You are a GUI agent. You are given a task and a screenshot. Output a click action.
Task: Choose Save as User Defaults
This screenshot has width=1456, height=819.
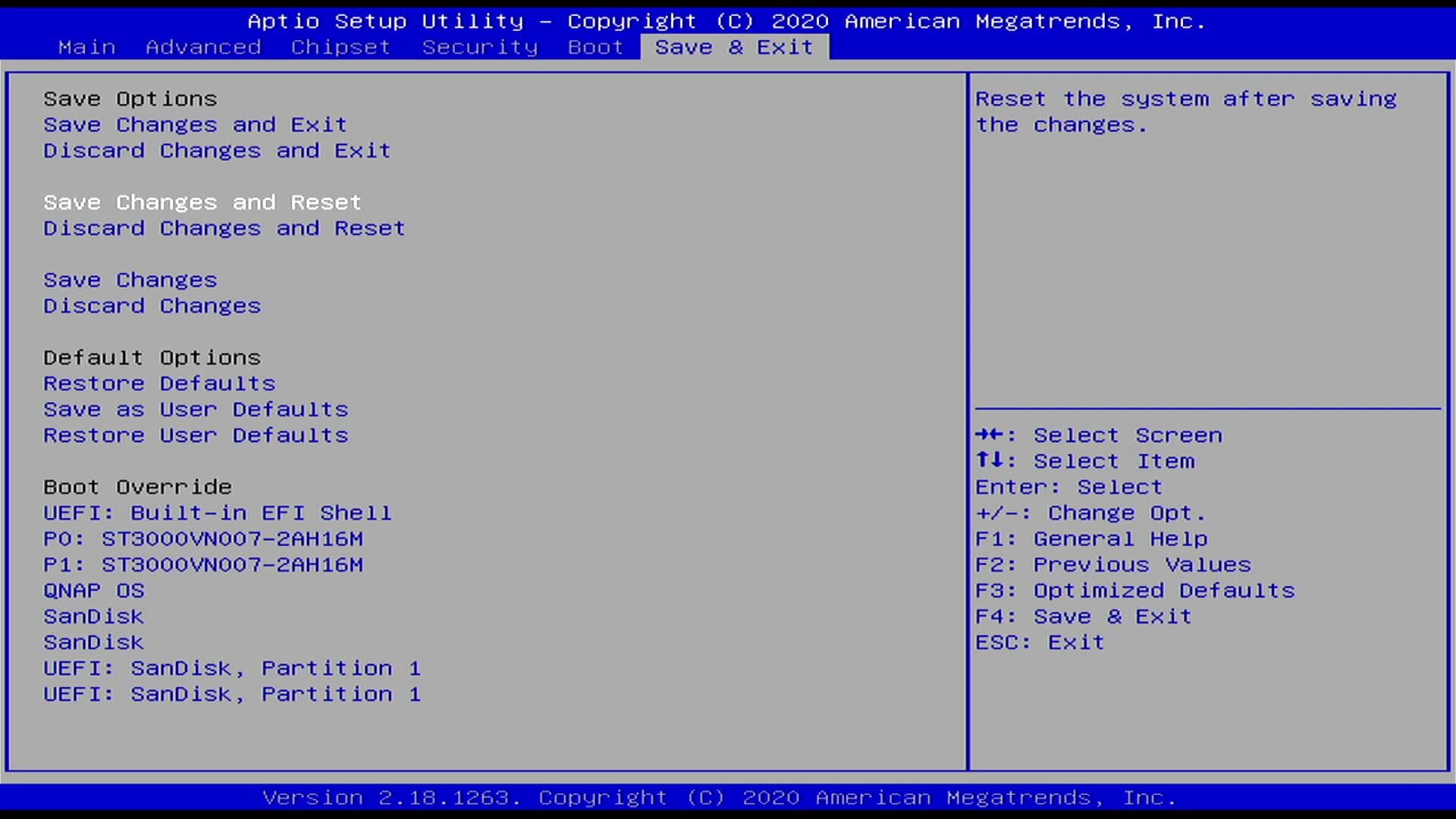196,409
